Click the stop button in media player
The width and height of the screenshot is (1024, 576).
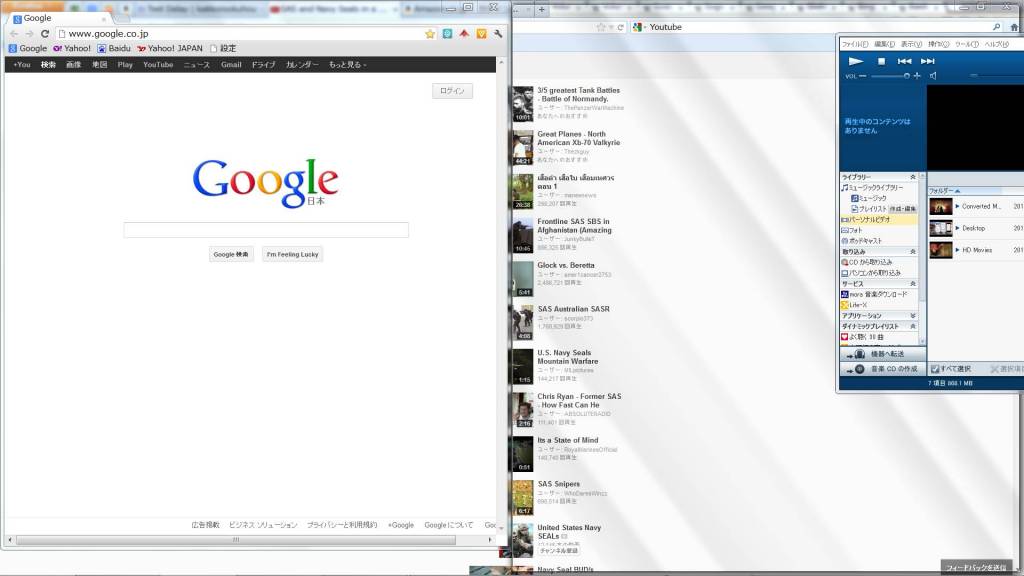click(881, 61)
